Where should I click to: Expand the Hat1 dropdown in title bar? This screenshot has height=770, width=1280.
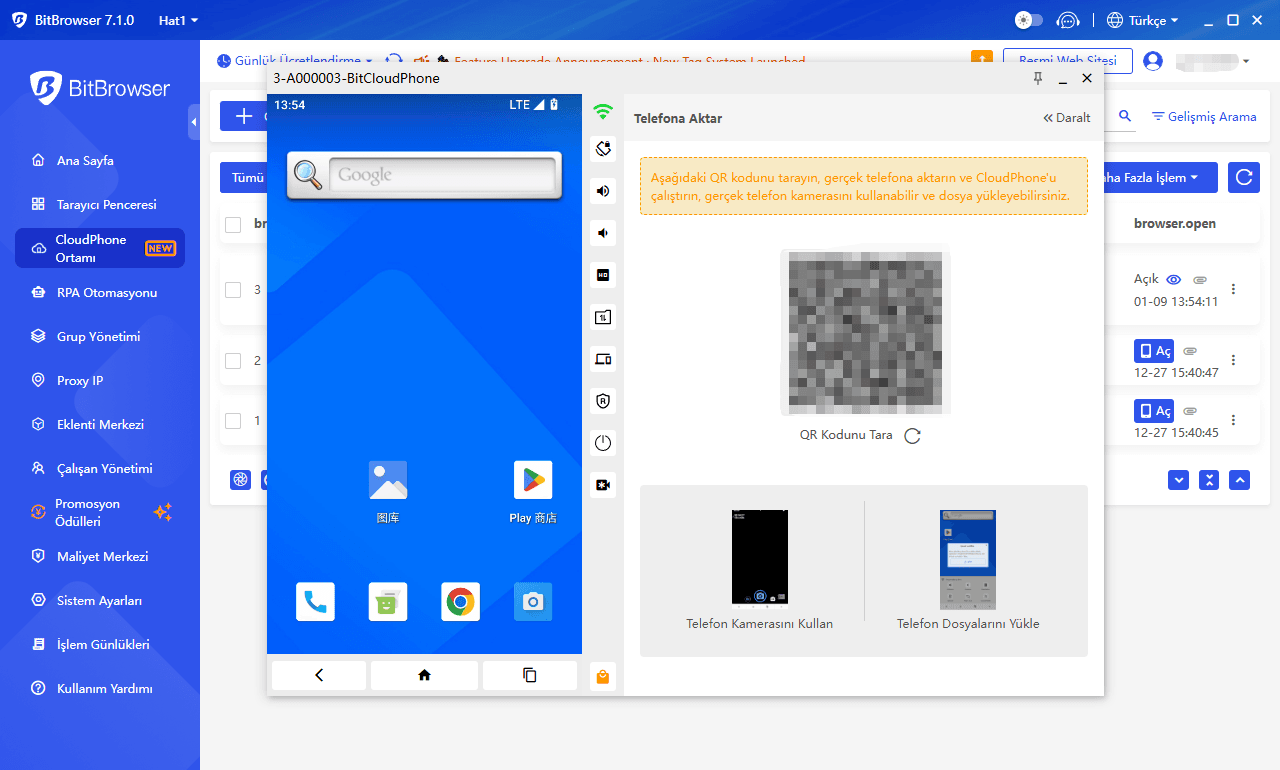point(178,20)
